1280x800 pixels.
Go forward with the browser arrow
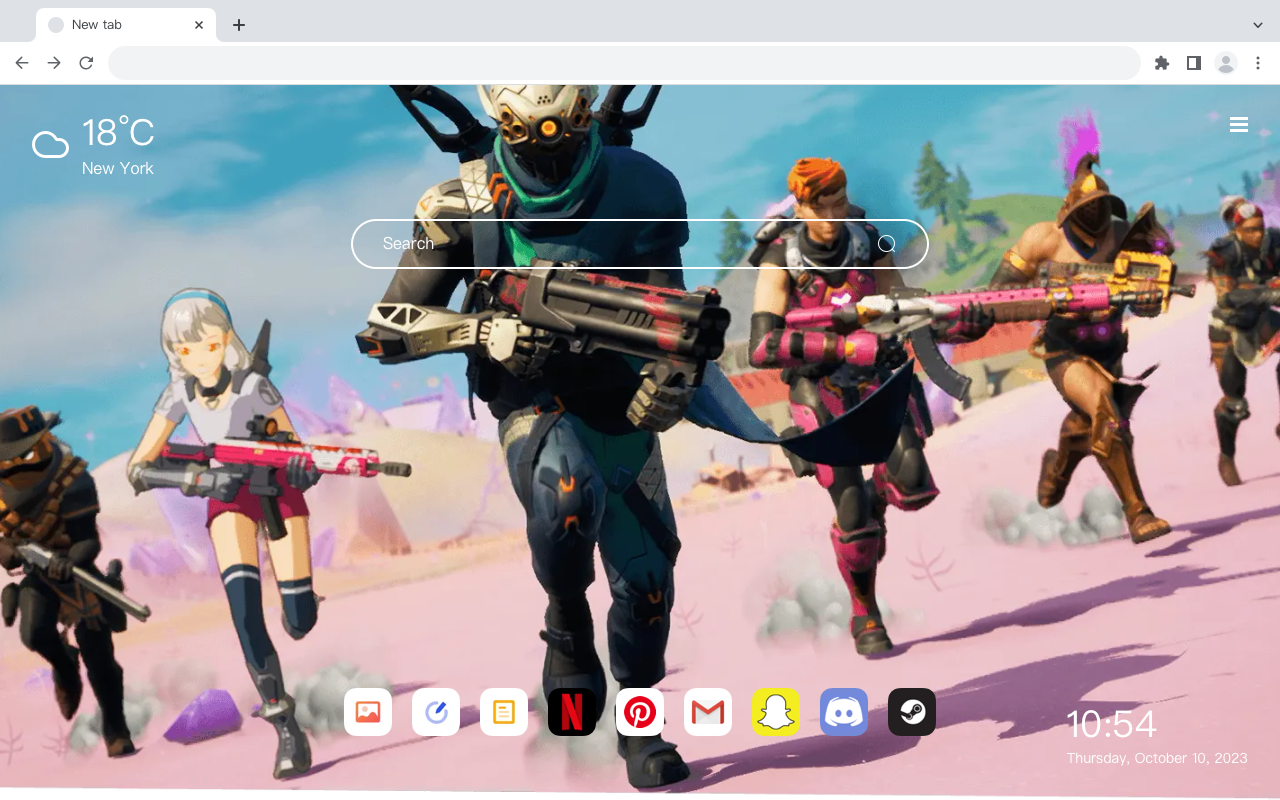[54, 63]
